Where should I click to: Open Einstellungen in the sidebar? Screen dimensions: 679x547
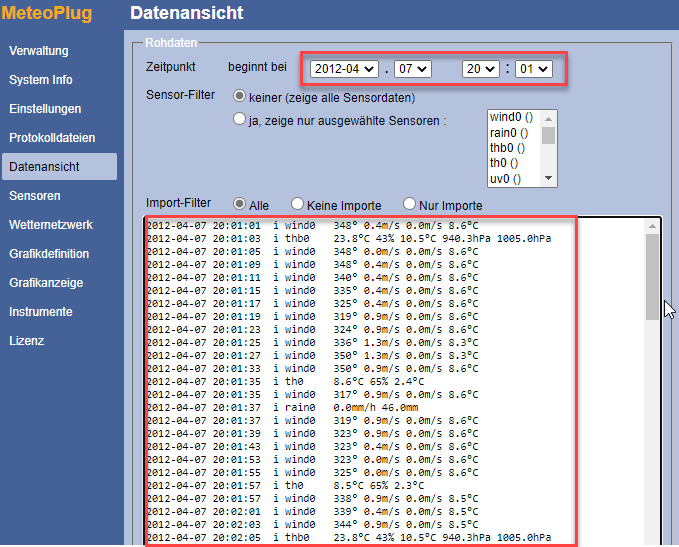45,109
